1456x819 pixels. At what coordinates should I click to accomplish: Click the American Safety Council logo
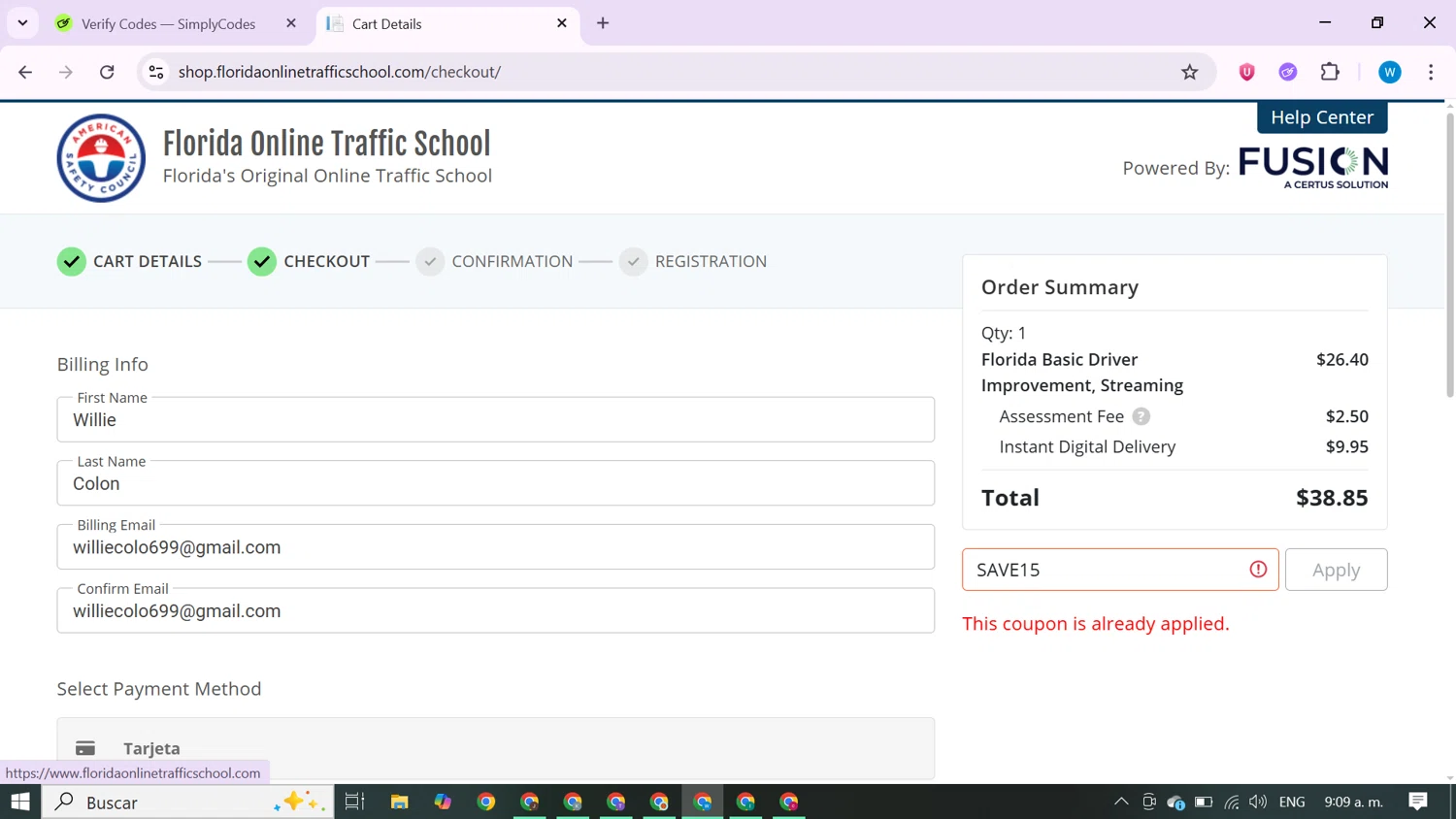(101, 158)
